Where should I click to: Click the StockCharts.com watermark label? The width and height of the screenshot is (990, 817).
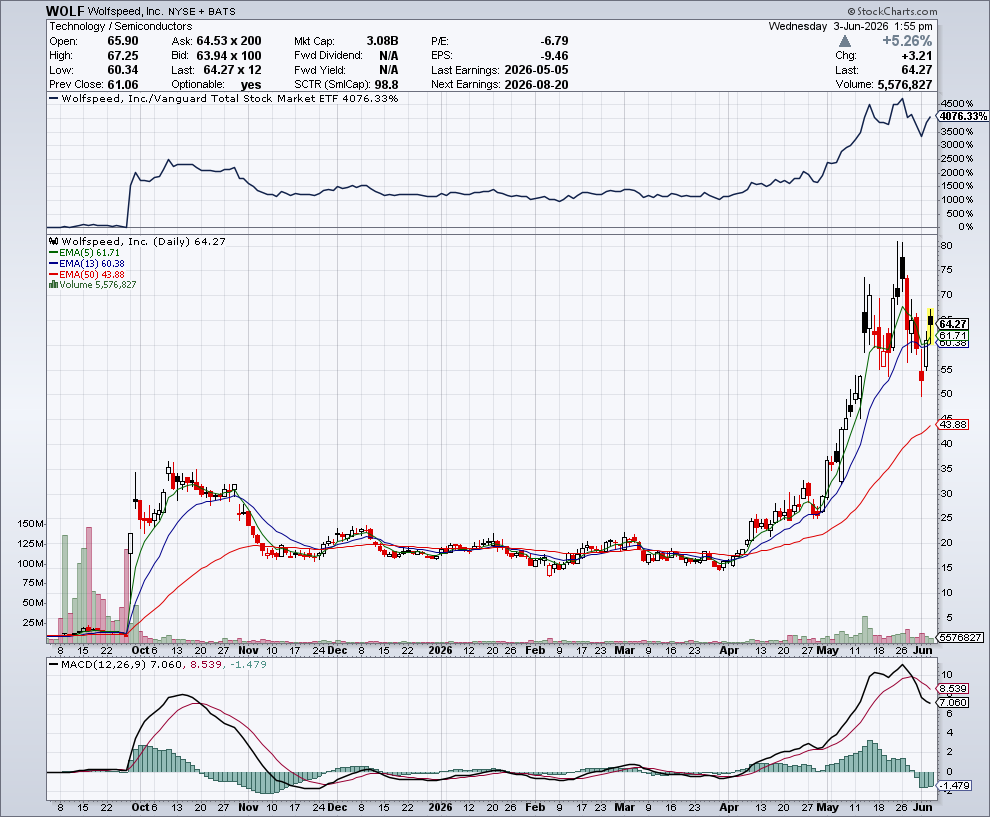[x=892, y=11]
